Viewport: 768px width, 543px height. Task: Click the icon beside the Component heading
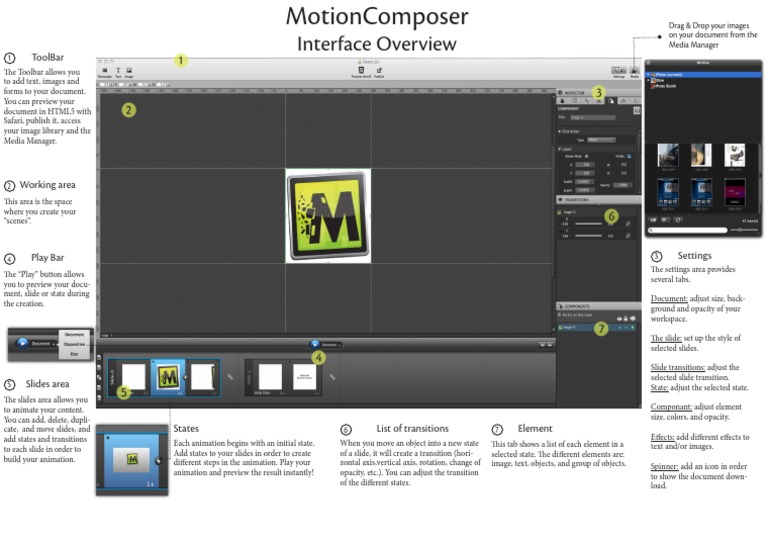pyautogui.click(x=637, y=110)
